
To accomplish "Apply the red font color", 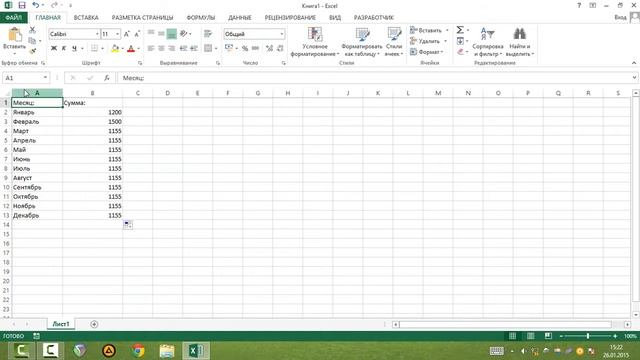I will tap(131, 49).
